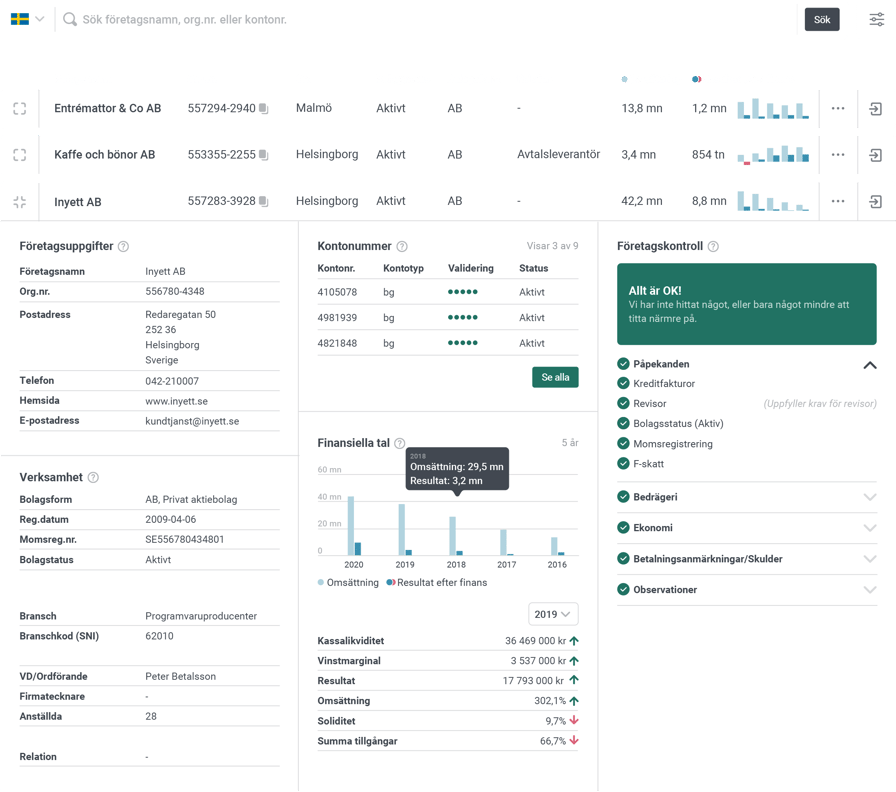Open Kontonummer help icon
The image size is (896, 792).
pos(402,246)
